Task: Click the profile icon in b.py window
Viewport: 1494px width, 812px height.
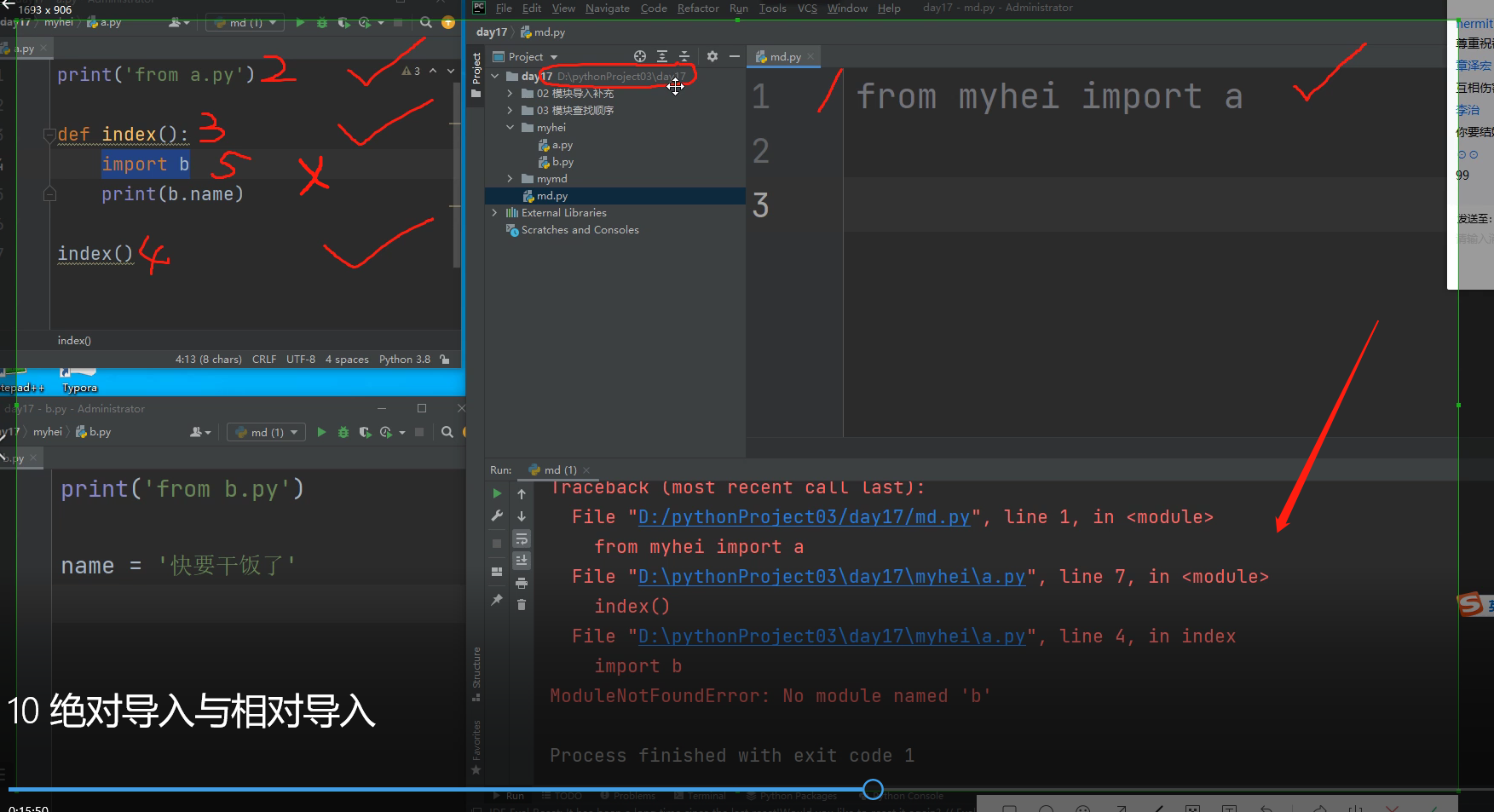Action: (x=386, y=432)
